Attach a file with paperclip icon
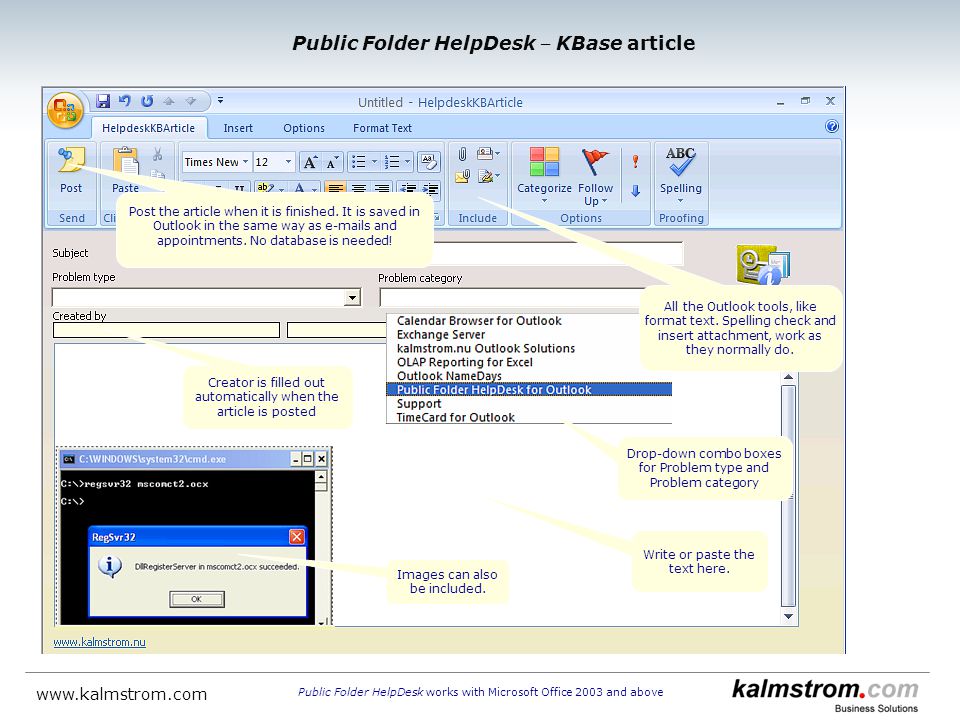The image size is (960, 720). coord(462,154)
